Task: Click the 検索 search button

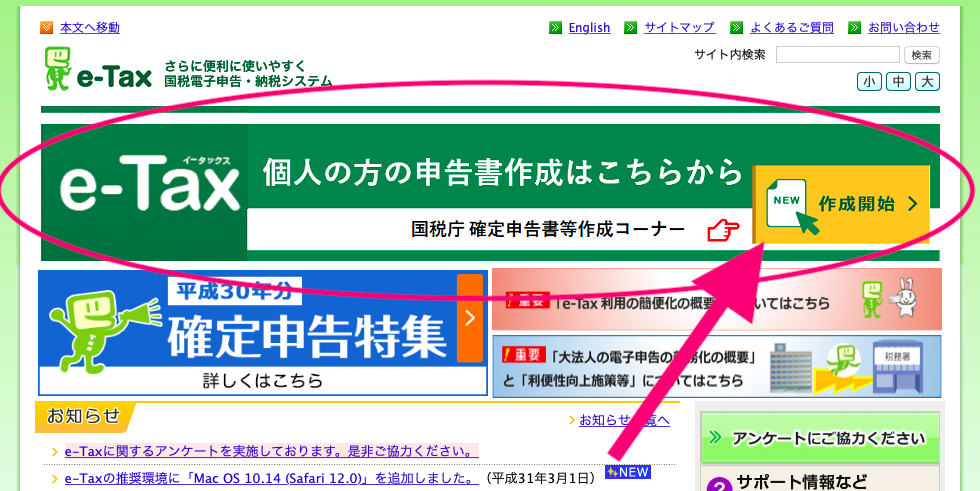Action: [921, 55]
